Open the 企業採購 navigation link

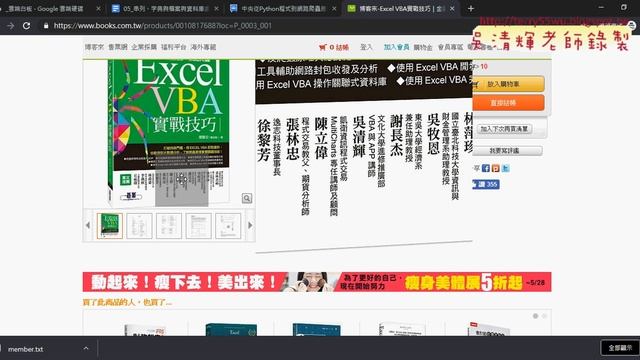tap(144, 47)
